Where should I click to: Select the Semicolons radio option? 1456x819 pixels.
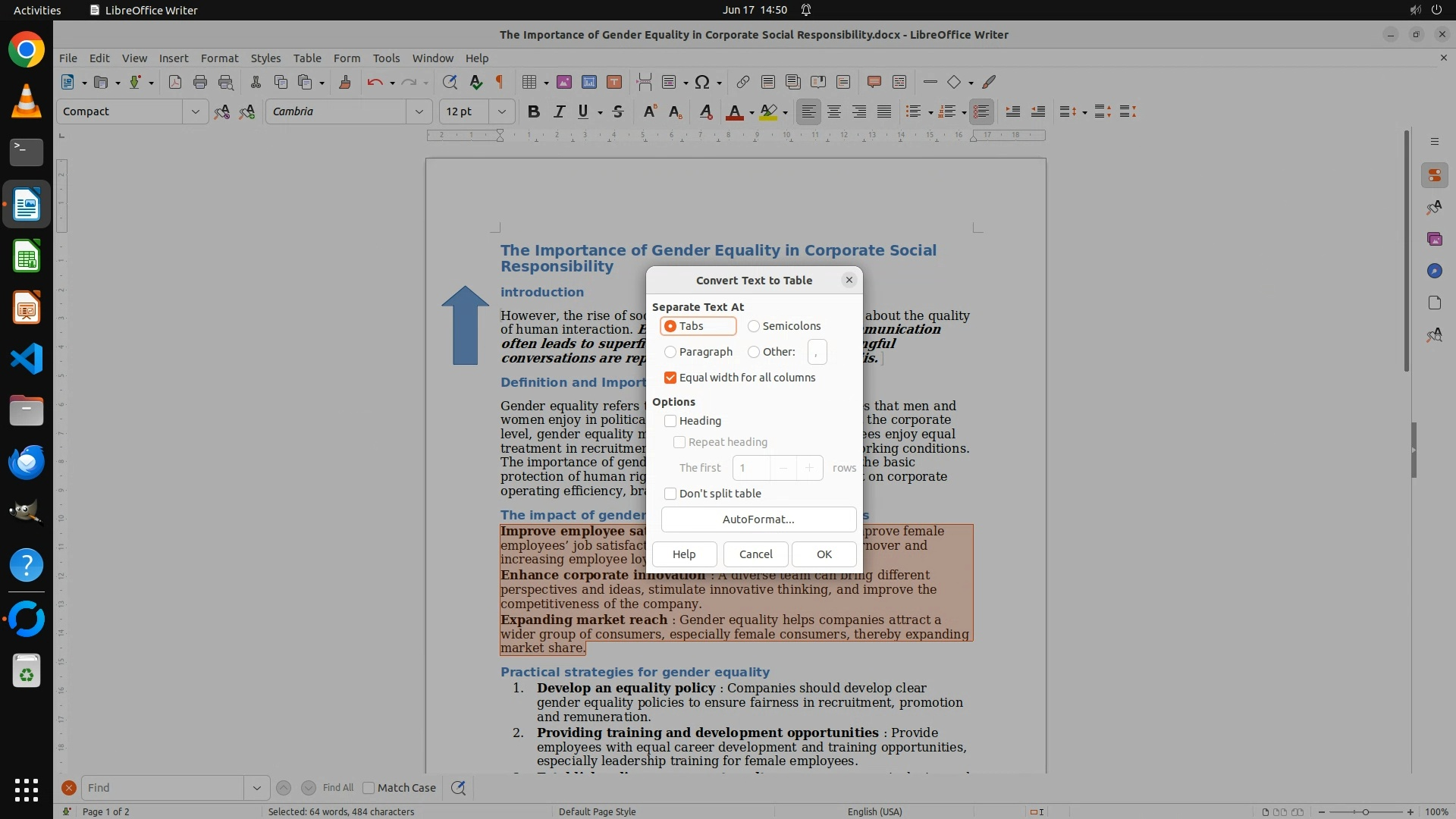click(x=754, y=326)
